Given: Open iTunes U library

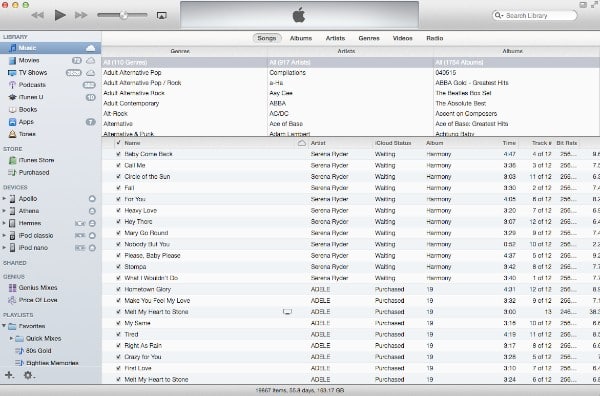Looking at the screenshot, I should [31, 97].
